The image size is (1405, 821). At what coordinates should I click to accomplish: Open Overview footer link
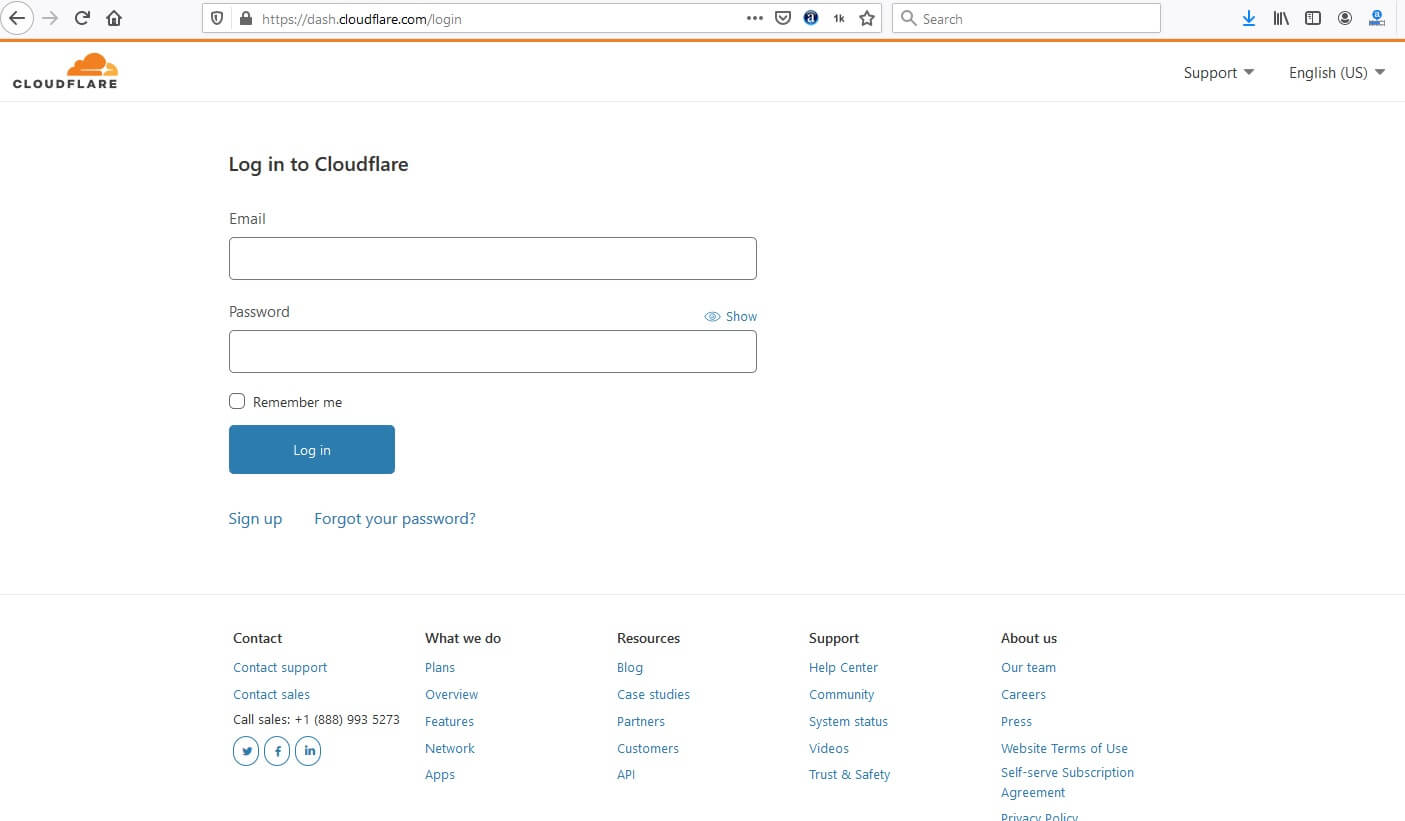click(452, 694)
